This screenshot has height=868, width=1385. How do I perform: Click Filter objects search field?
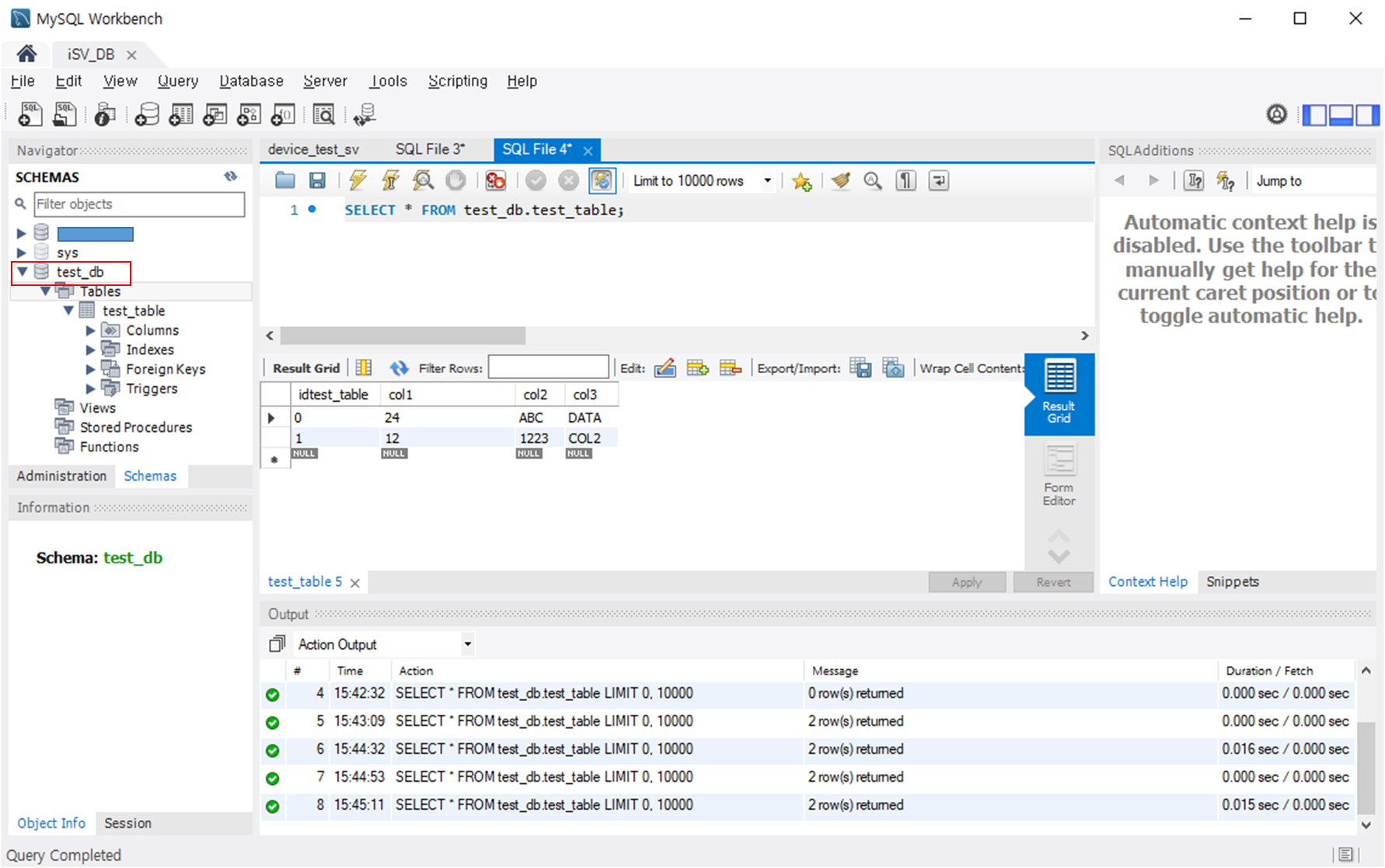pyautogui.click(x=139, y=204)
